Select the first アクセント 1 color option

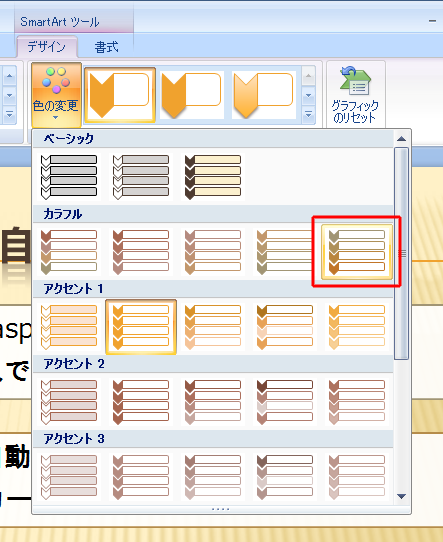69,327
